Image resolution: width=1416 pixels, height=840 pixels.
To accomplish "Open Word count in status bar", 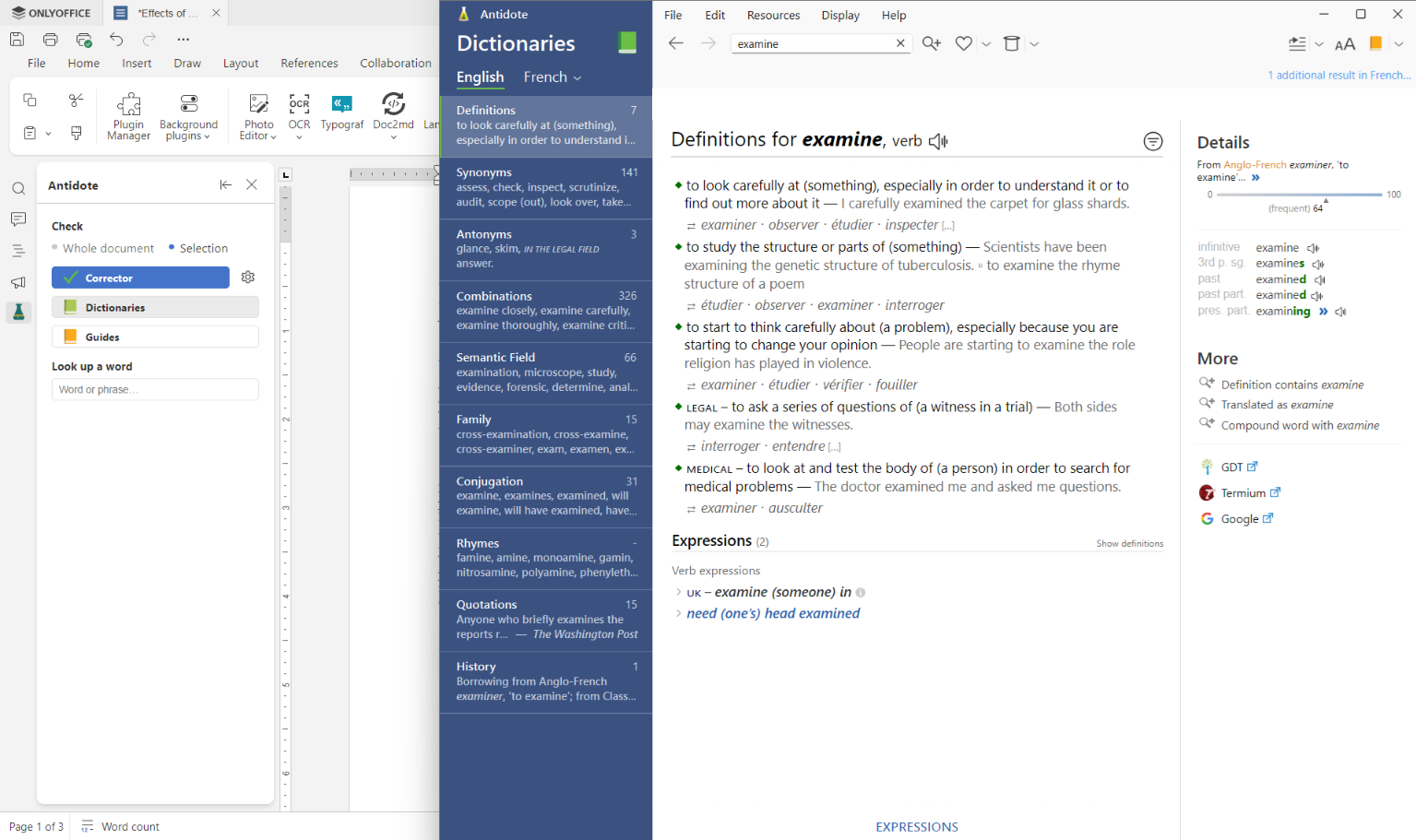I will pyautogui.click(x=120, y=827).
